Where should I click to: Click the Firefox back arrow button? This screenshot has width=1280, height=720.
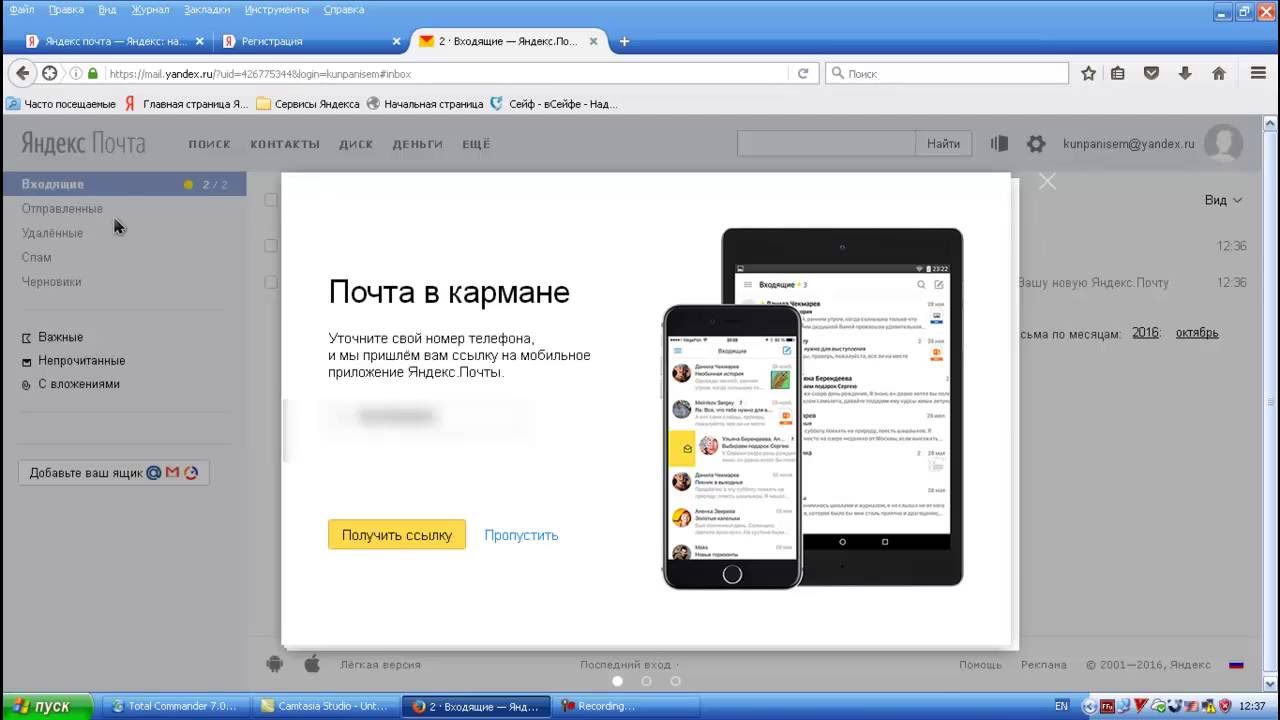pos(22,73)
